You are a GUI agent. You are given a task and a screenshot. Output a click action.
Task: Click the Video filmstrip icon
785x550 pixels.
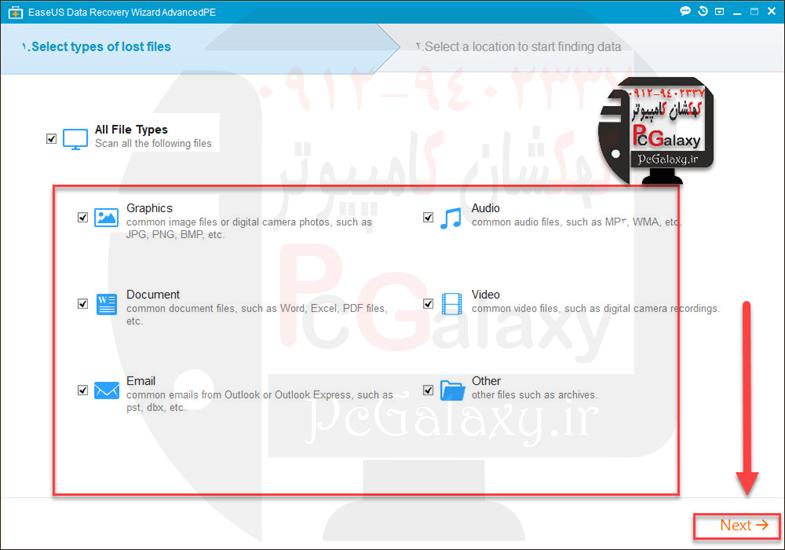pos(452,304)
